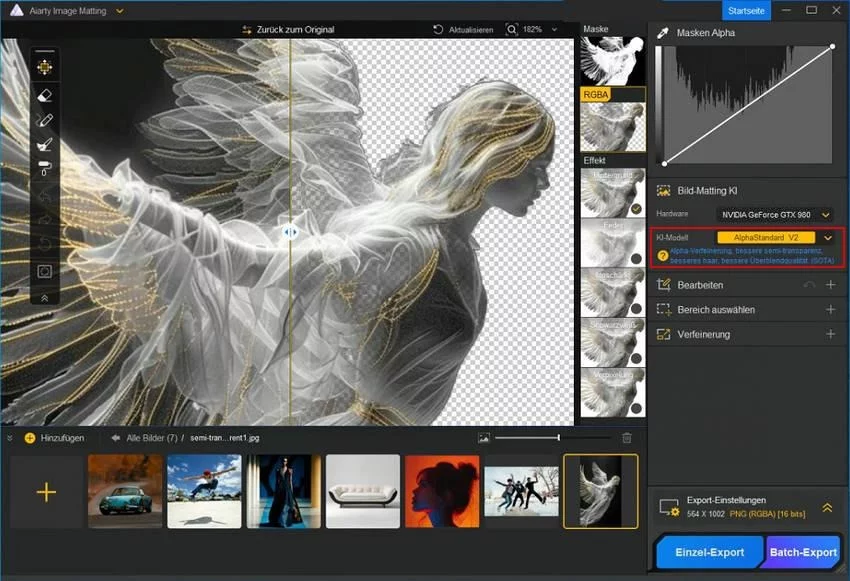Select the Brush pencil tool
This screenshot has width=850, height=581.
tap(45, 121)
